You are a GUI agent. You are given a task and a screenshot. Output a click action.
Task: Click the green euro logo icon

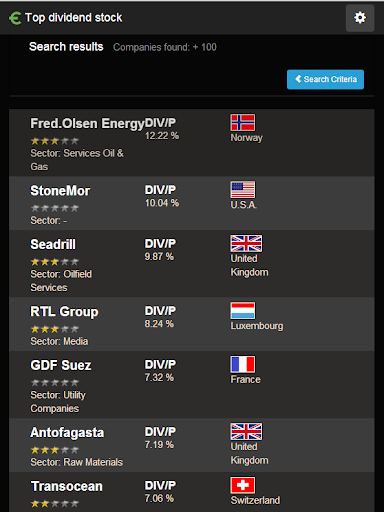click(15, 18)
